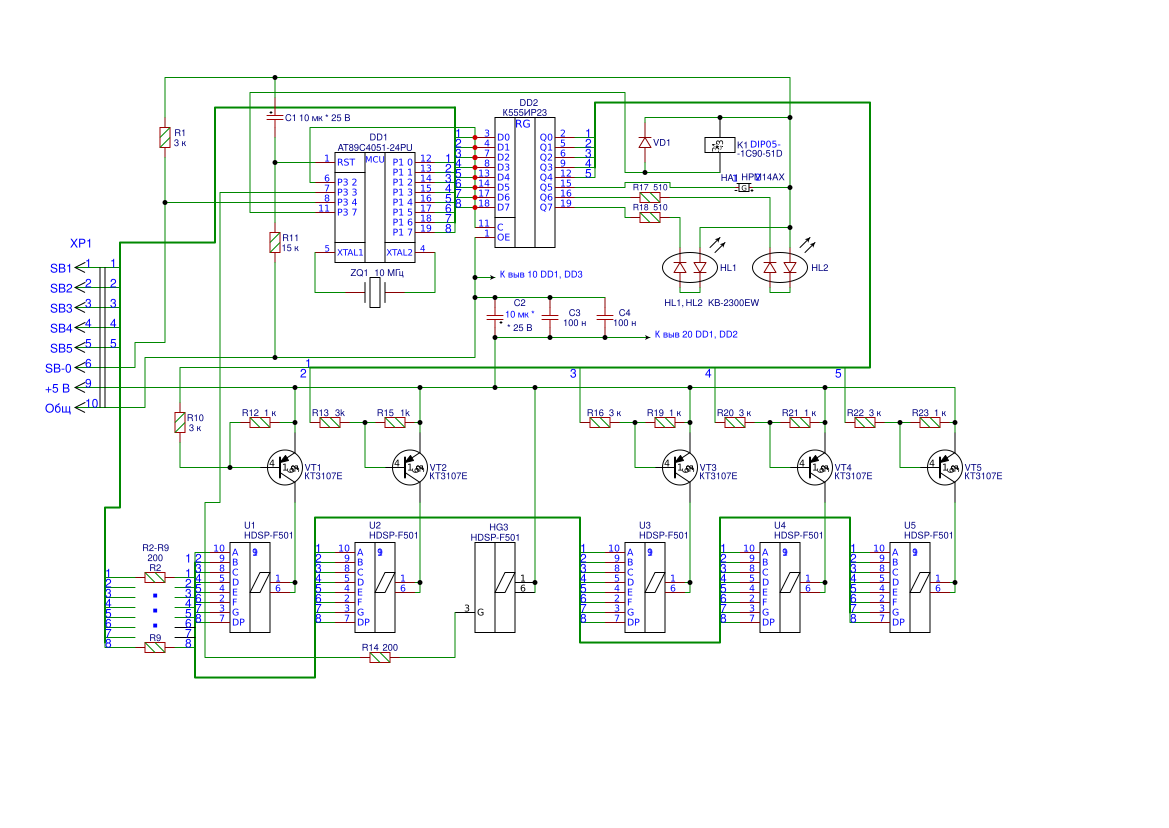The height and width of the screenshot is (828, 1169).
Task: Select resistor R18 symbol
Action: (x=650, y=218)
